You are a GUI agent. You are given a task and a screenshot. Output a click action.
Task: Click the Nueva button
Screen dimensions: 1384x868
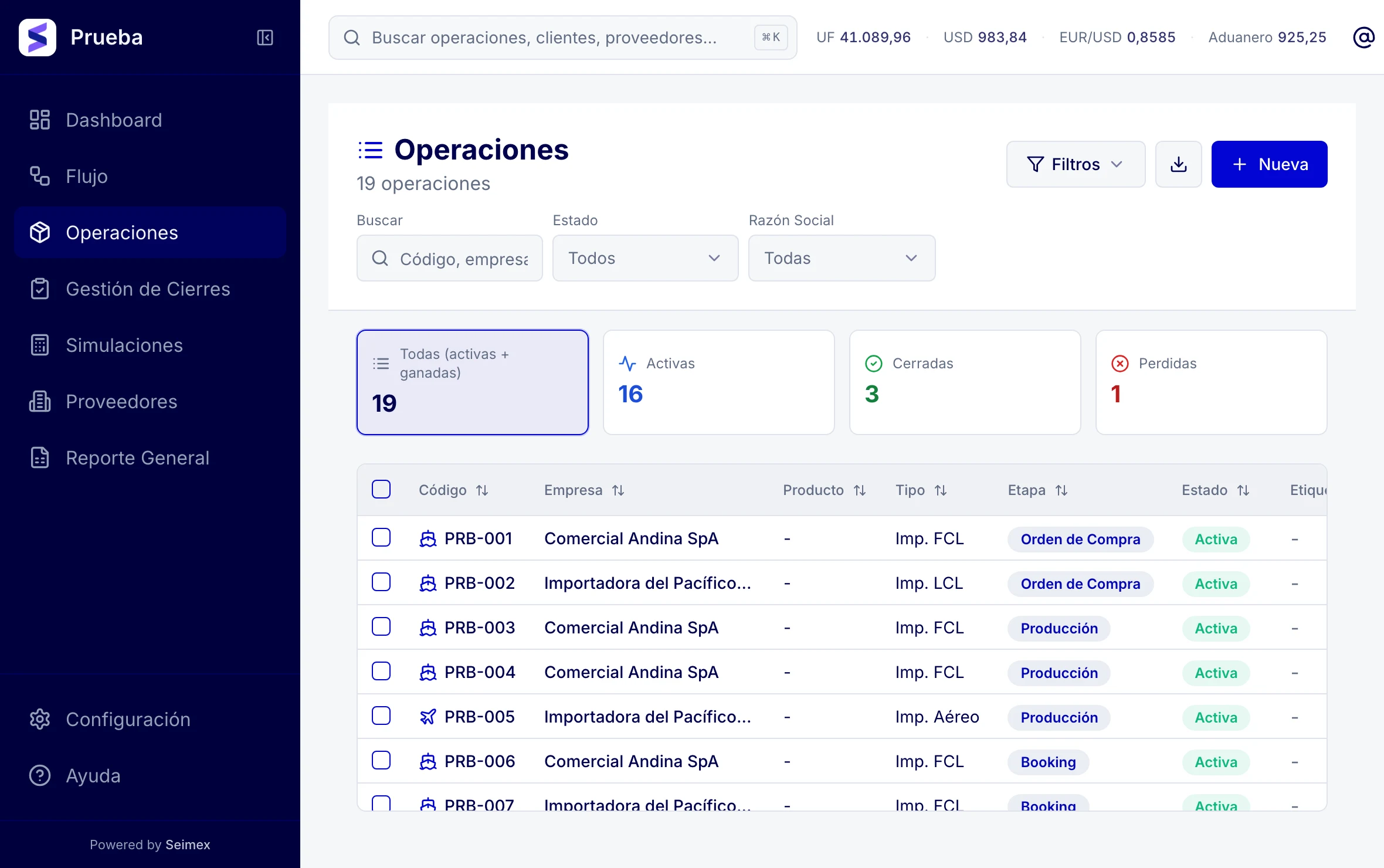[1269, 164]
